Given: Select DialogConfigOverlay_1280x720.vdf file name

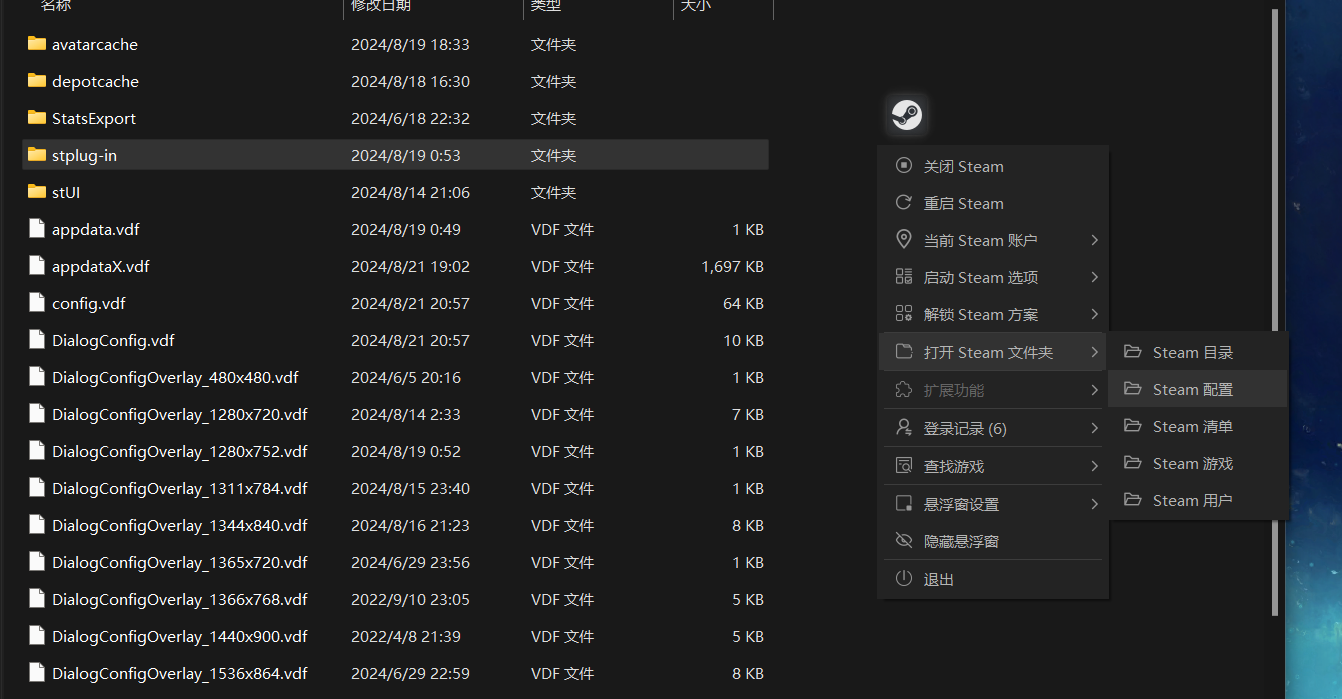Looking at the screenshot, I should coord(180,414).
